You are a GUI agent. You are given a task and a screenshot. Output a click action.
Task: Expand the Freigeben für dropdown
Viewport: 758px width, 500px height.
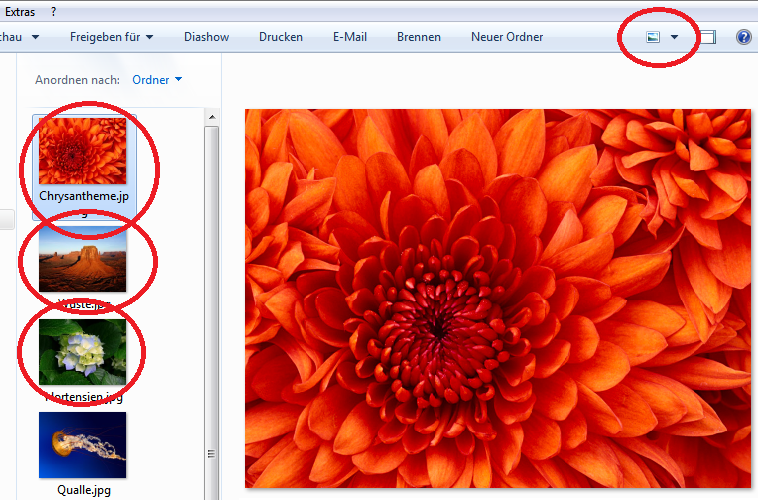pos(111,37)
